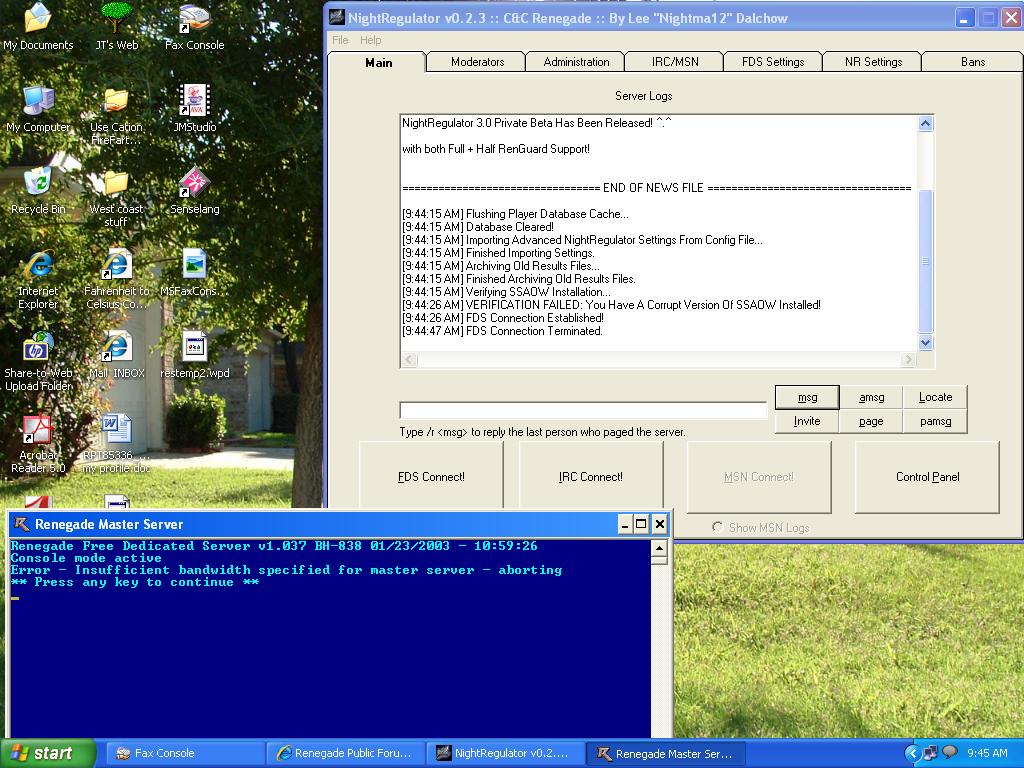Open the Senselang desktop shortcut
The width and height of the screenshot is (1024, 768).
(x=194, y=184)
